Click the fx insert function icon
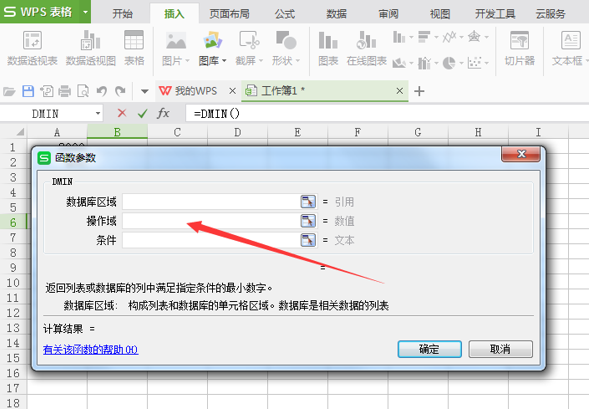 click(163, 113)
